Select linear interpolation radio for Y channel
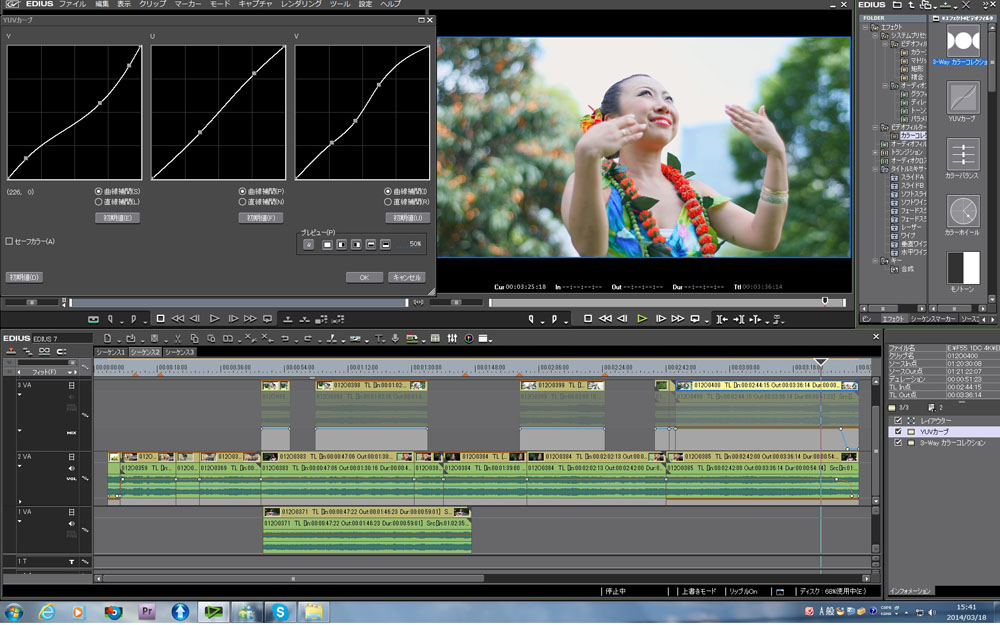Viewport: 1000px width, 625px height. click(98, 202)
